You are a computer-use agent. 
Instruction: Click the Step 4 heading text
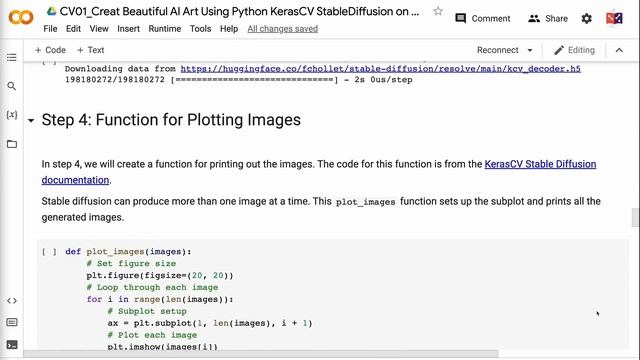coord(171,120)
